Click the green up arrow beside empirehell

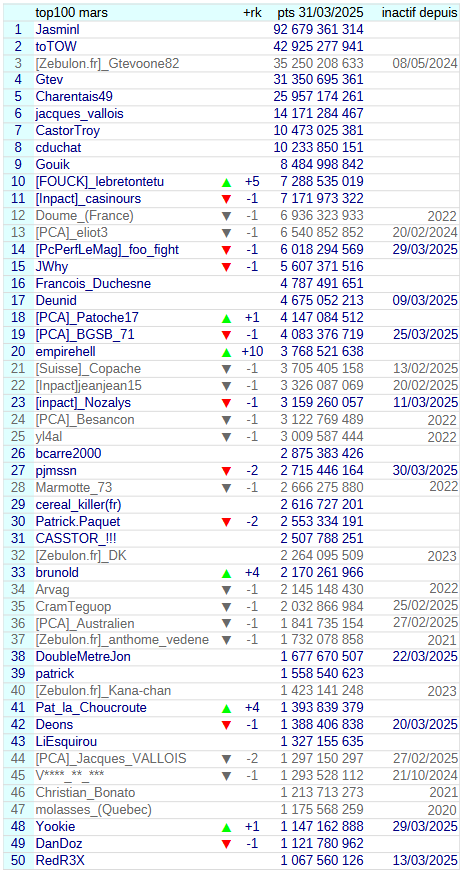click(226, 352)
